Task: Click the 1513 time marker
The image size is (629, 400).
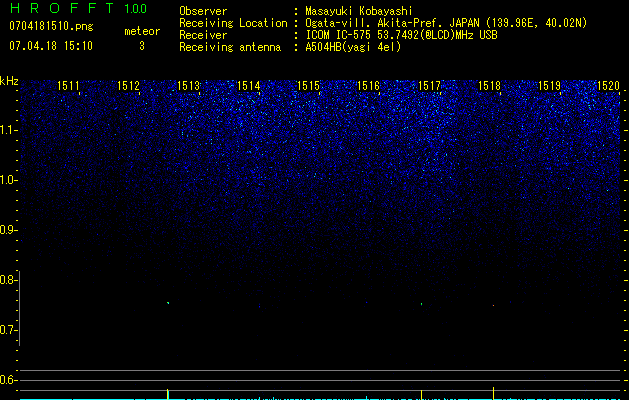Action: pos(189,85)
